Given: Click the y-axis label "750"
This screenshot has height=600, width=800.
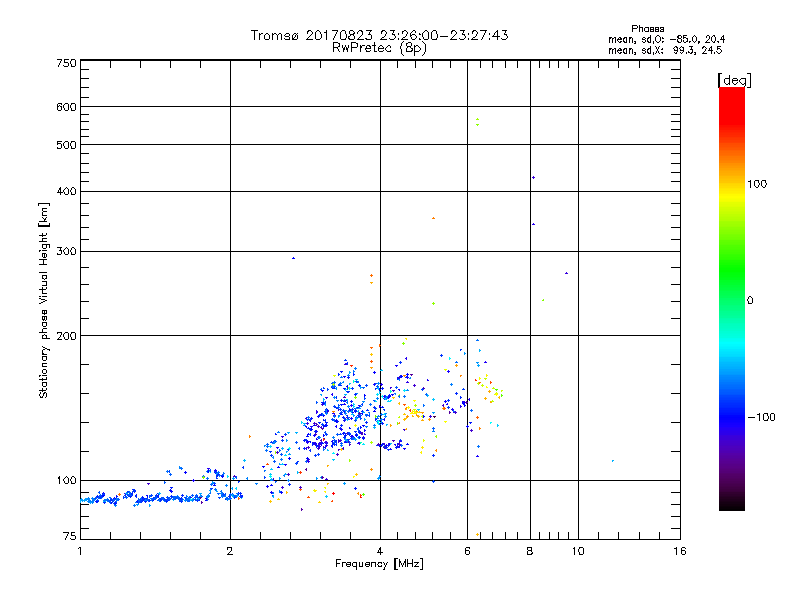Looking at the screenshot, I should pos(66,64).
